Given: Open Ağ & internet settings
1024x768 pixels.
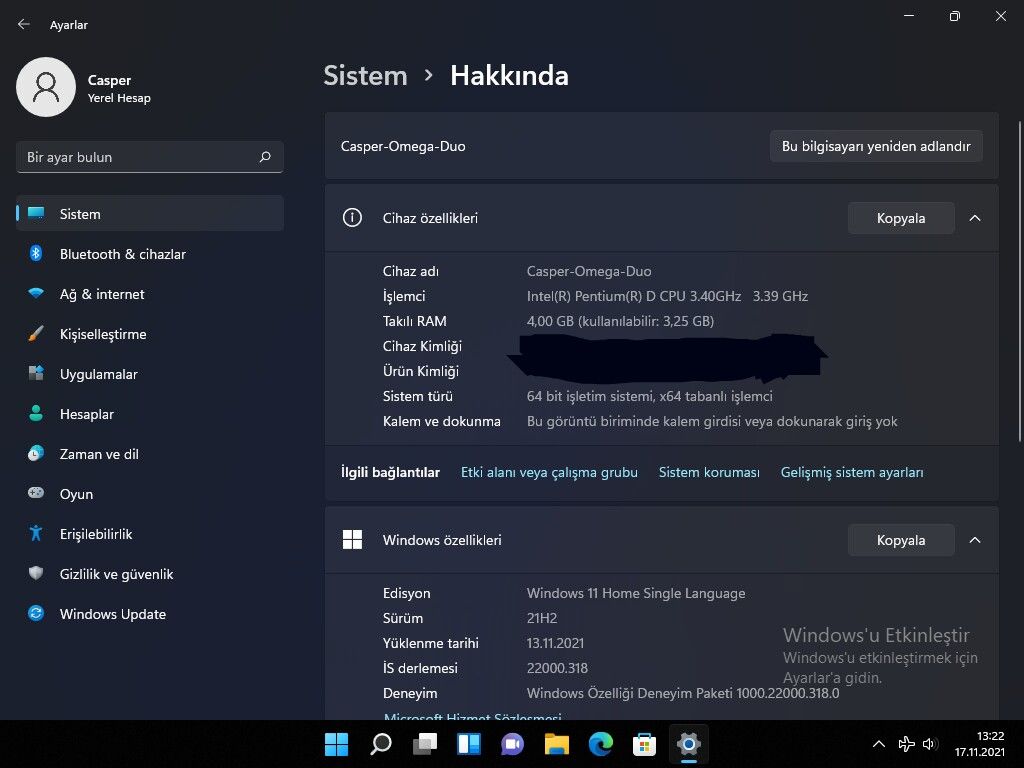Looking at the screenshot, I should 150,294.
